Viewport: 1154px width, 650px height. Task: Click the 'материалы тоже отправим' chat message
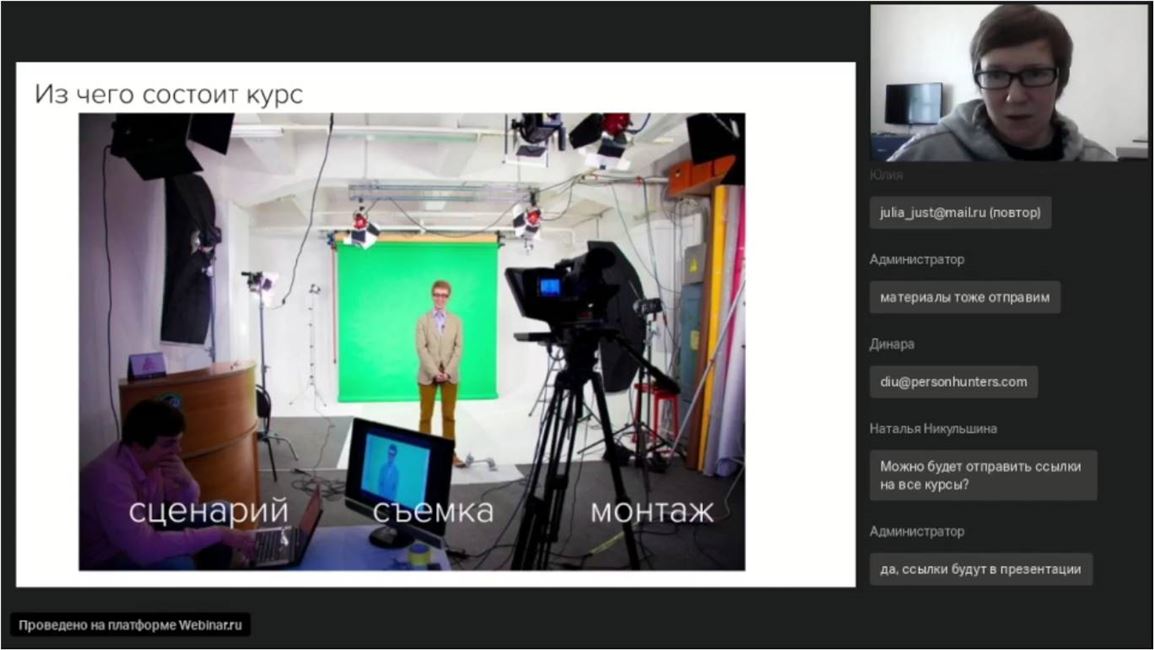point(964,297)
